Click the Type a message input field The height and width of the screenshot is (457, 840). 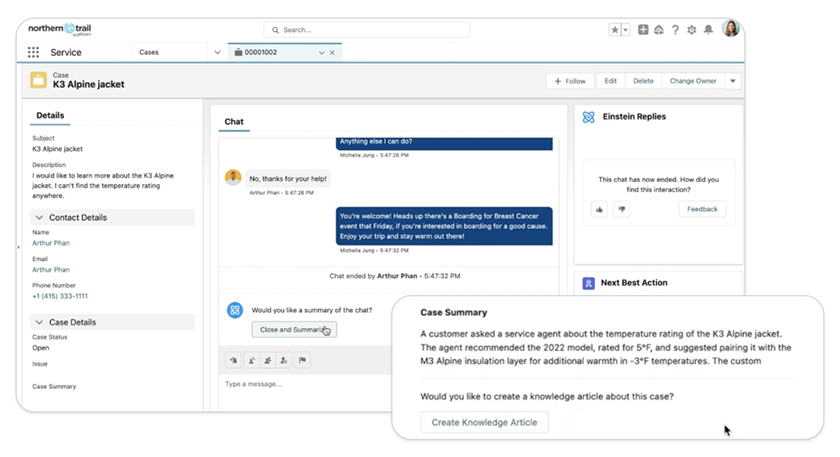tap(380, 383)
